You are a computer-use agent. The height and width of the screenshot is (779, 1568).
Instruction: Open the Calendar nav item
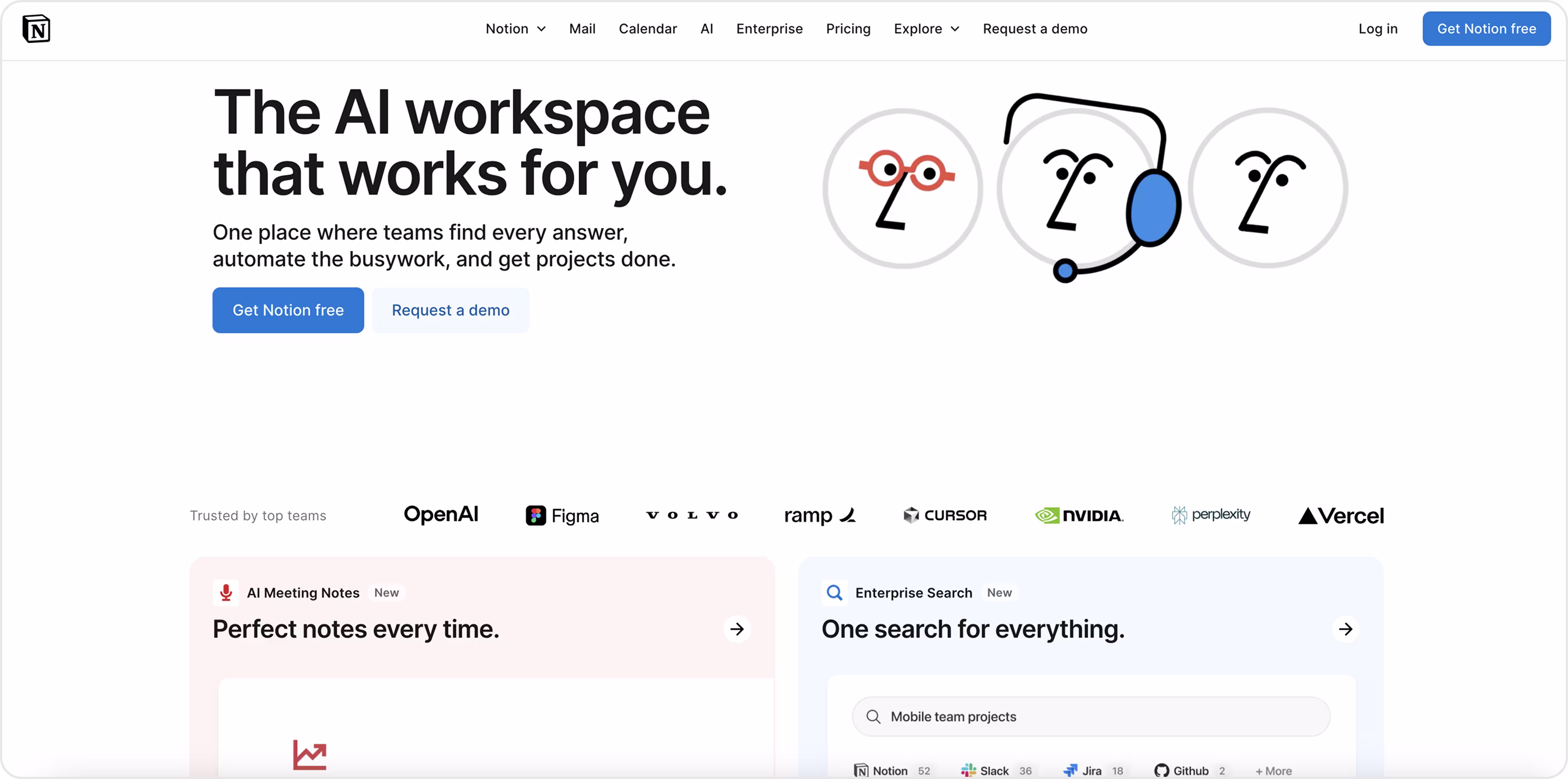(x=648, y=29)
